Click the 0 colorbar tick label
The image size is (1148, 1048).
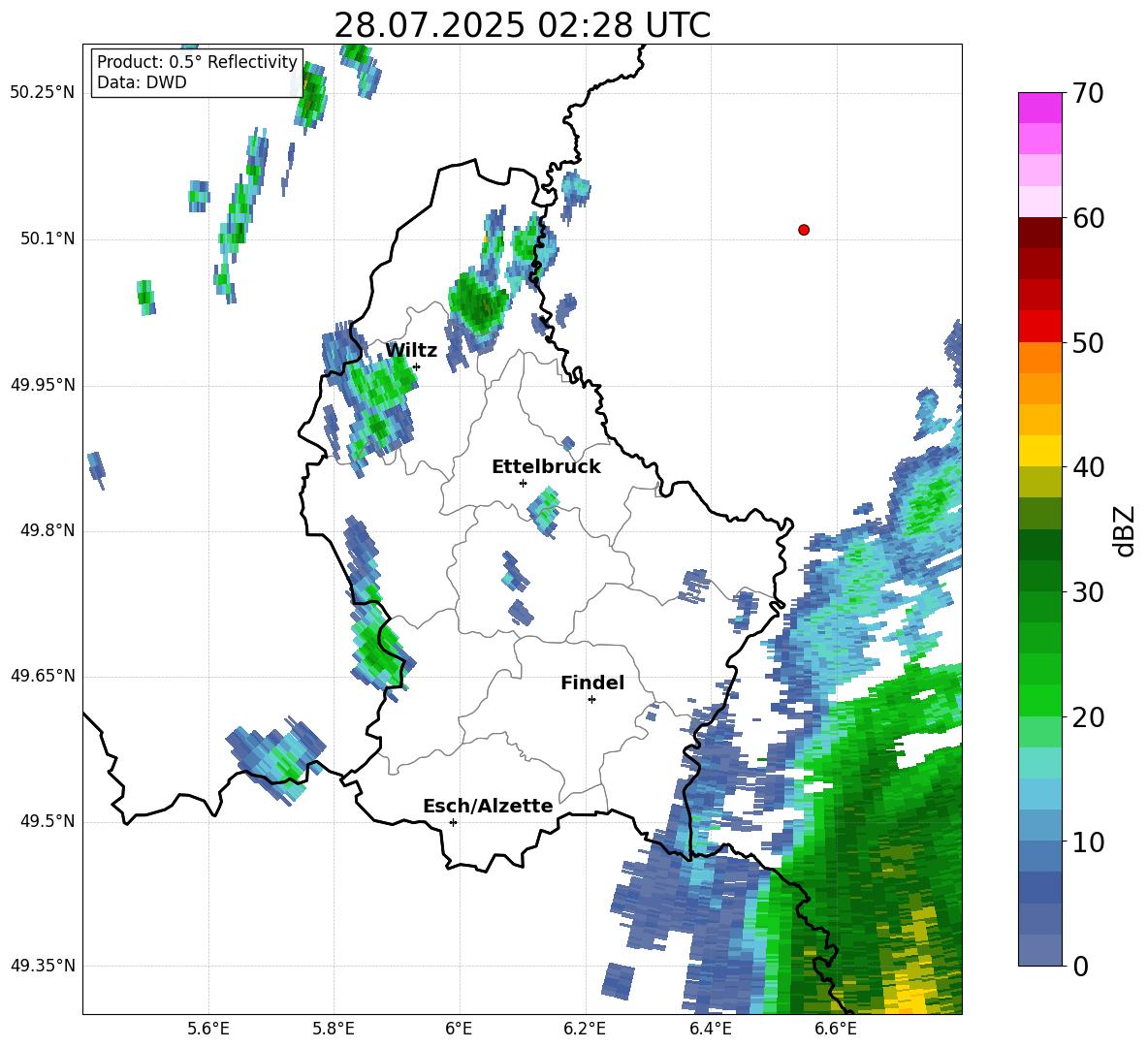pos(1080,966)
